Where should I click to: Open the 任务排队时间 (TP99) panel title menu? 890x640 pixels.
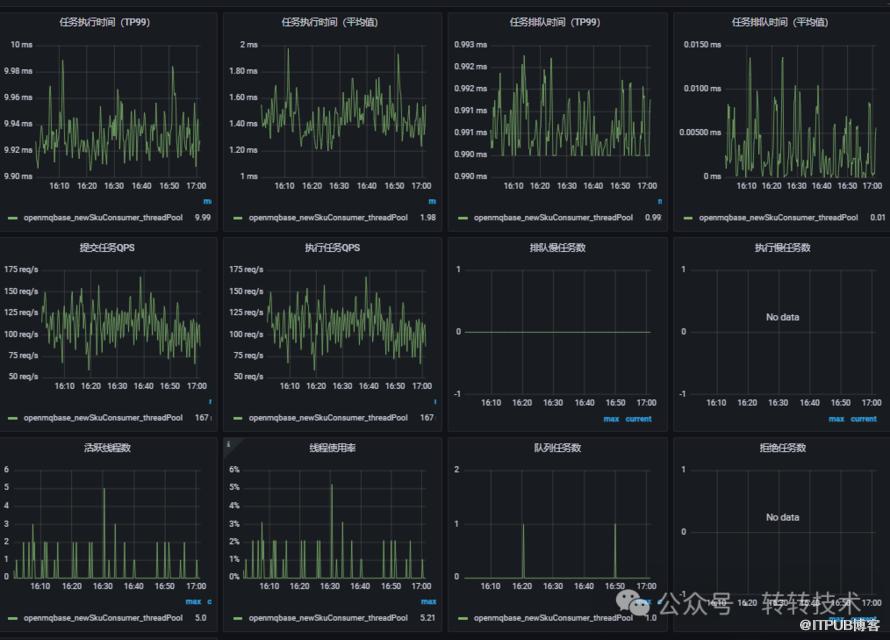click(555, 22)
